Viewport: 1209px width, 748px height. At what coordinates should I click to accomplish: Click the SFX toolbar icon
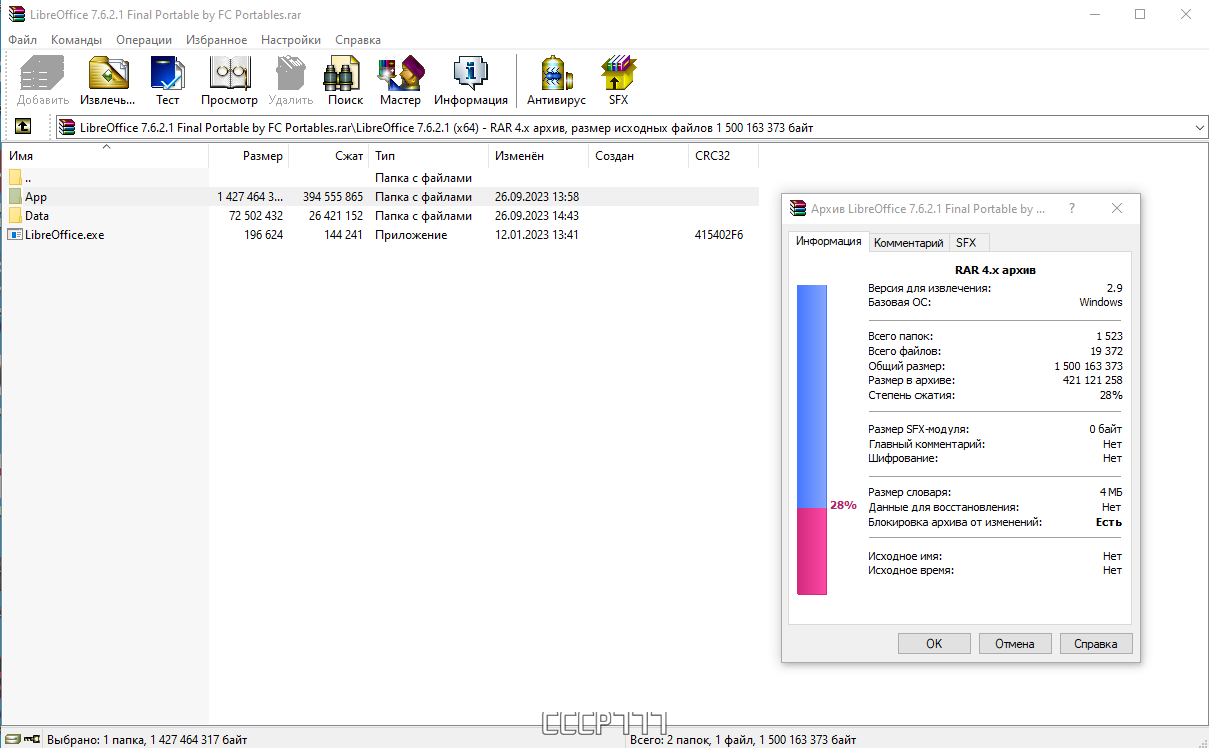click(618, 80)
